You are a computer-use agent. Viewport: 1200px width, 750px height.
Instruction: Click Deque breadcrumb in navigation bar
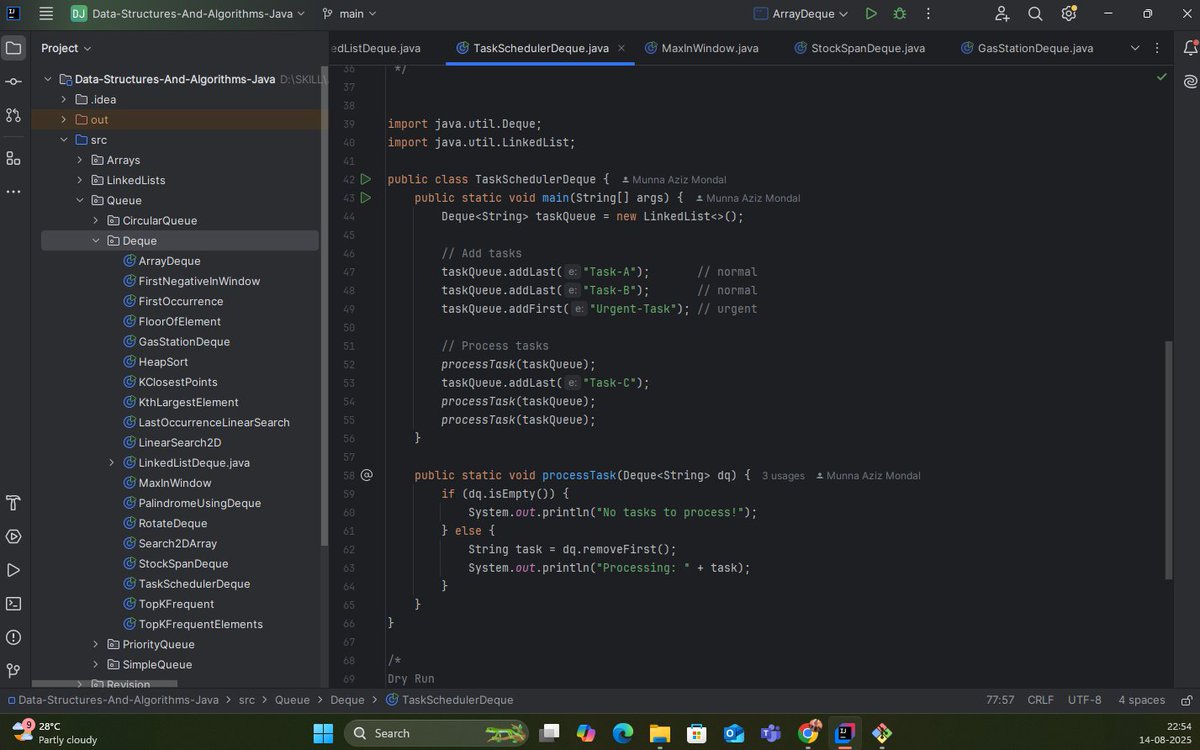click(x=347, y=700)
